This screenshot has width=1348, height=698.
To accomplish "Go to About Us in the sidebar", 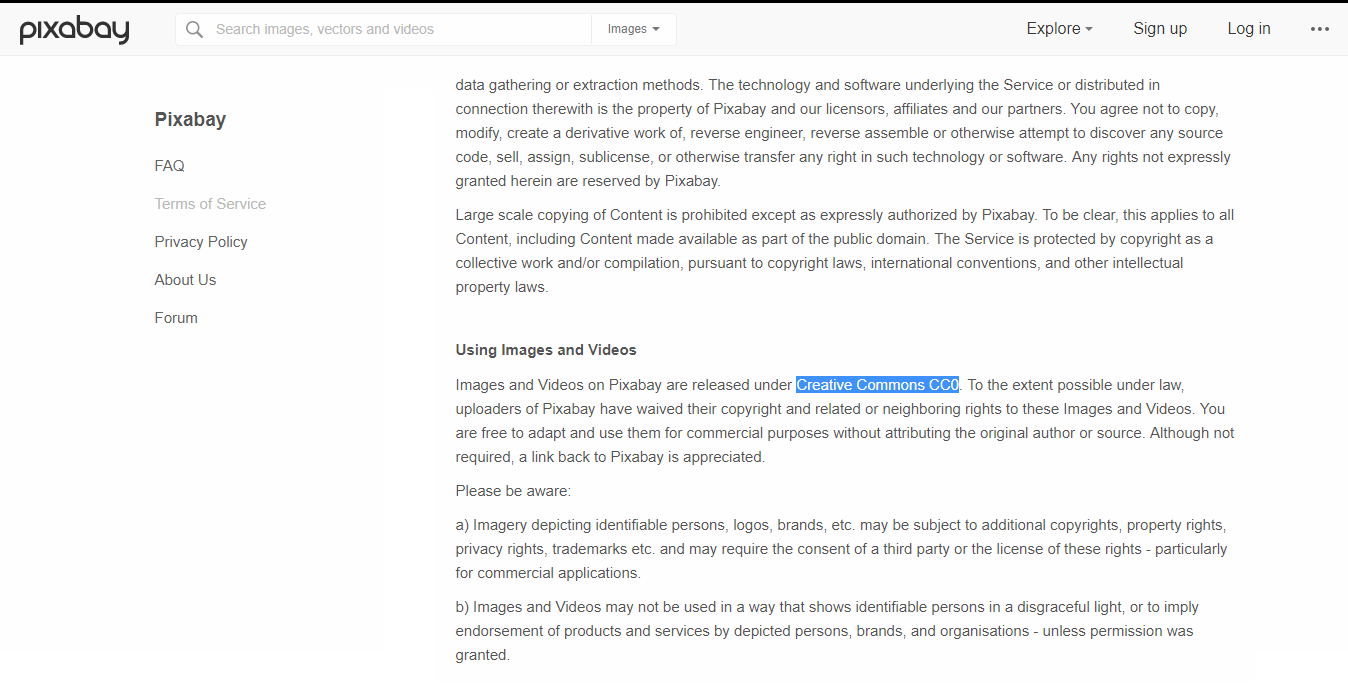I will (185, 280).
